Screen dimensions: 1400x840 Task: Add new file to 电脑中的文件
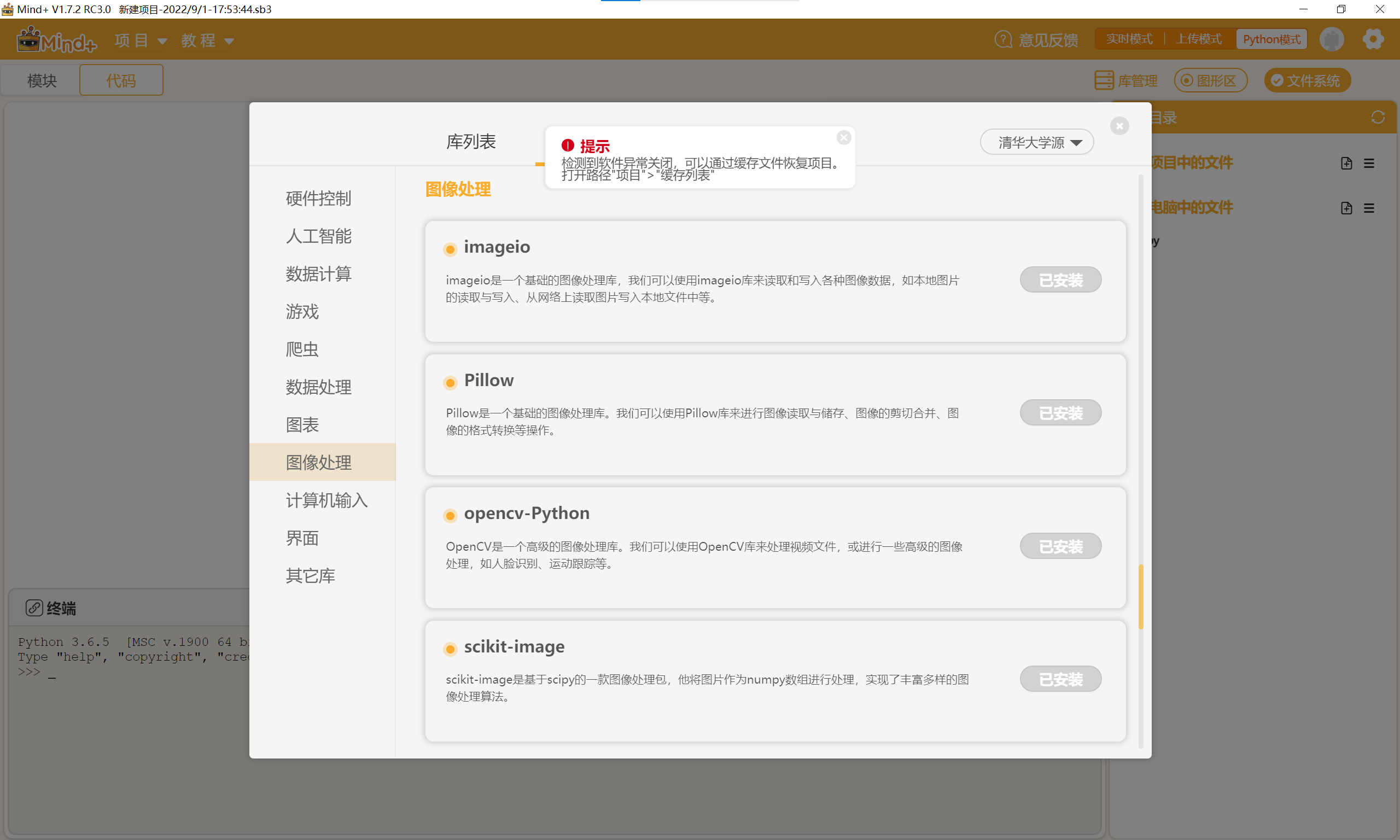(x=1346, y=208)
